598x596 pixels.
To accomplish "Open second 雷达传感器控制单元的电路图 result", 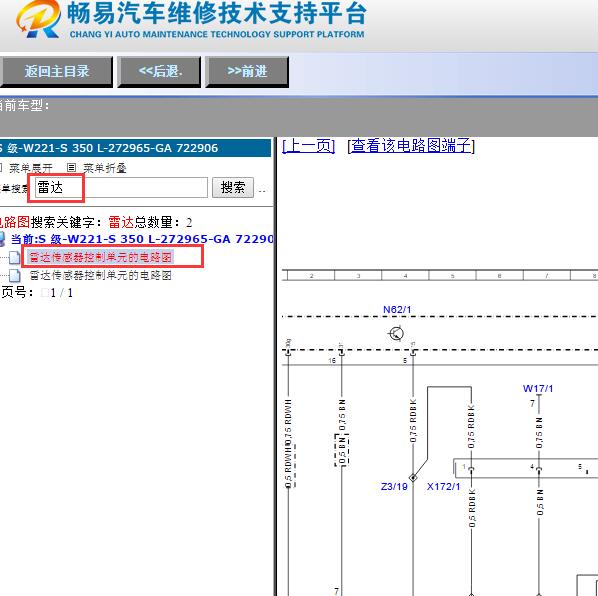I will [x=101, y=275].
